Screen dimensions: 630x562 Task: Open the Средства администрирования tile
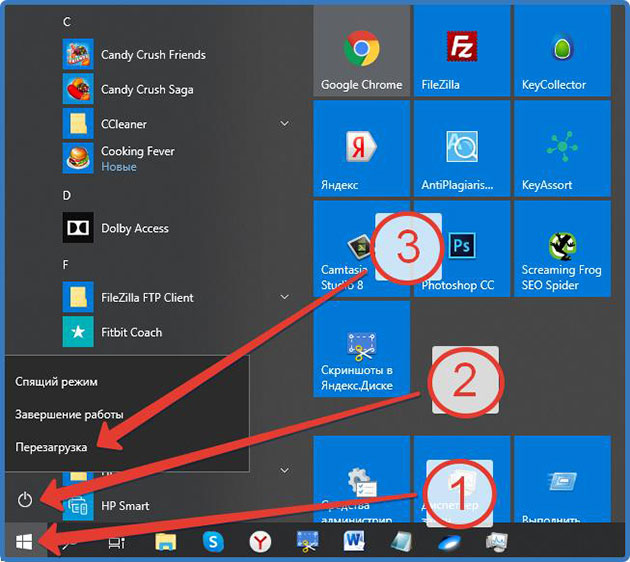click(362, 479)
